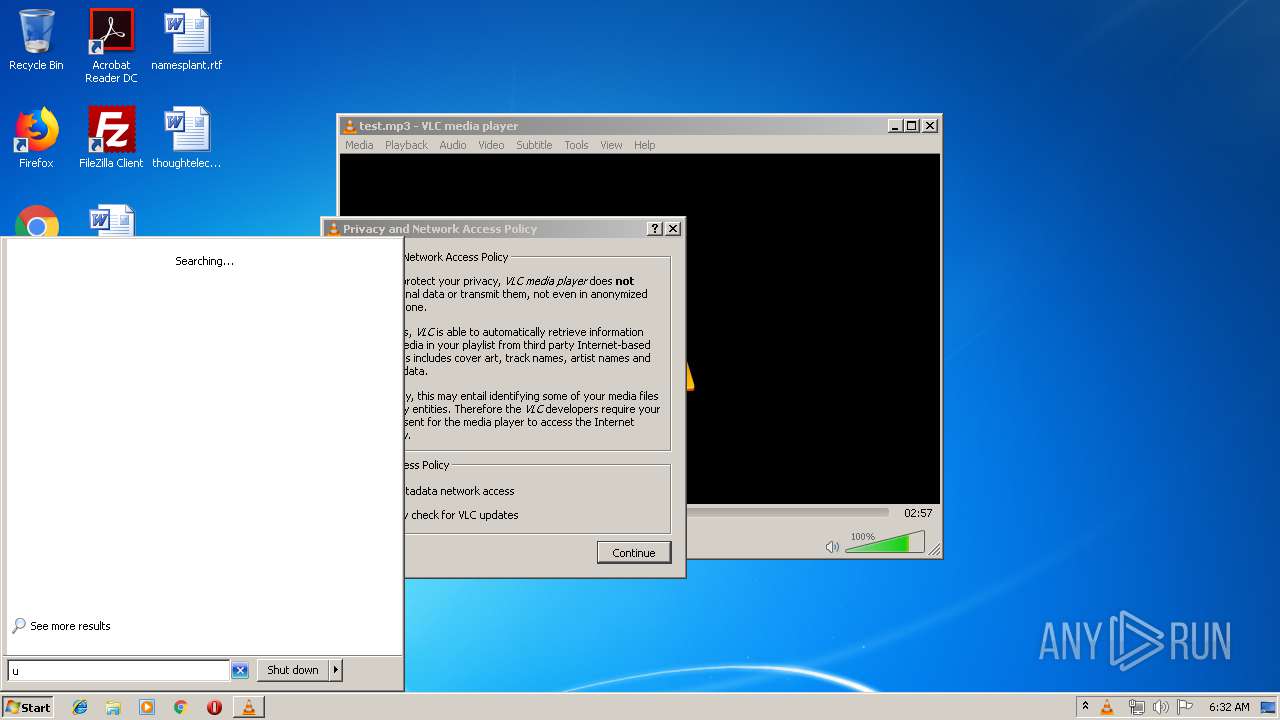Click the VLC volume slider
The height and width of the screenshot is (720, 1280).
(x=885, y=543)
